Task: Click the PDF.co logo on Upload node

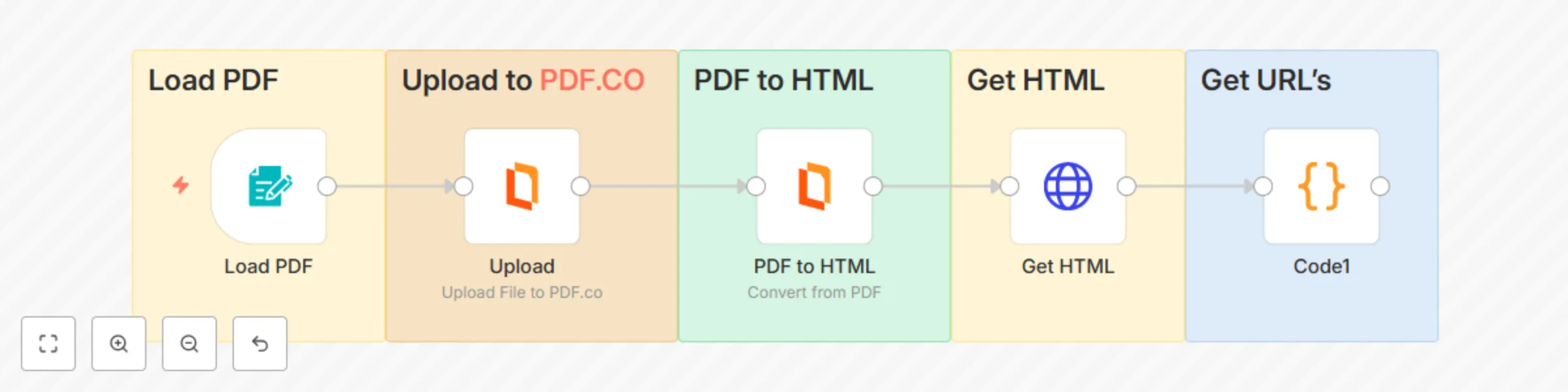Action: tap(522, 186)
